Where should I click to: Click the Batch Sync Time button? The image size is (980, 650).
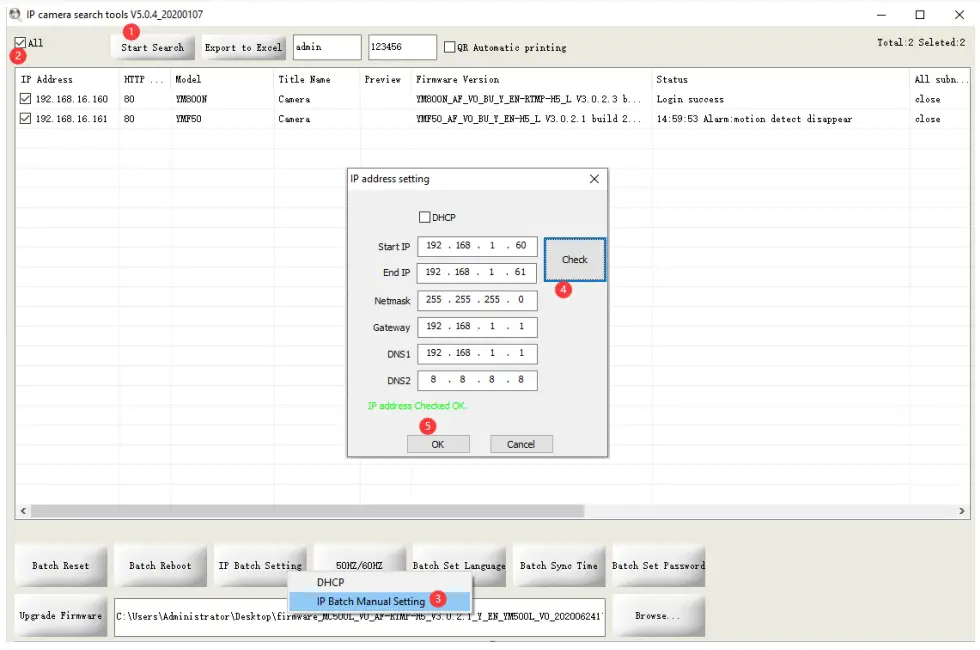(558, 565)
